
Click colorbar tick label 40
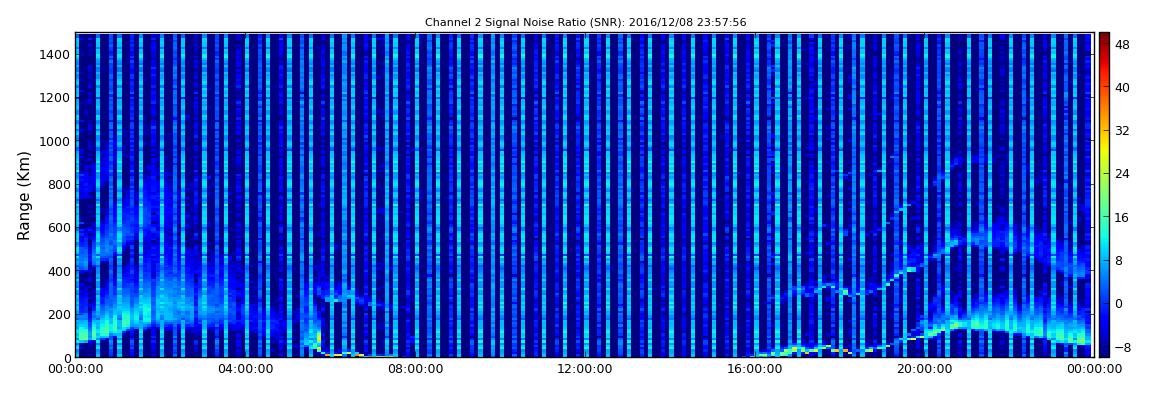tap(1123, 87)
